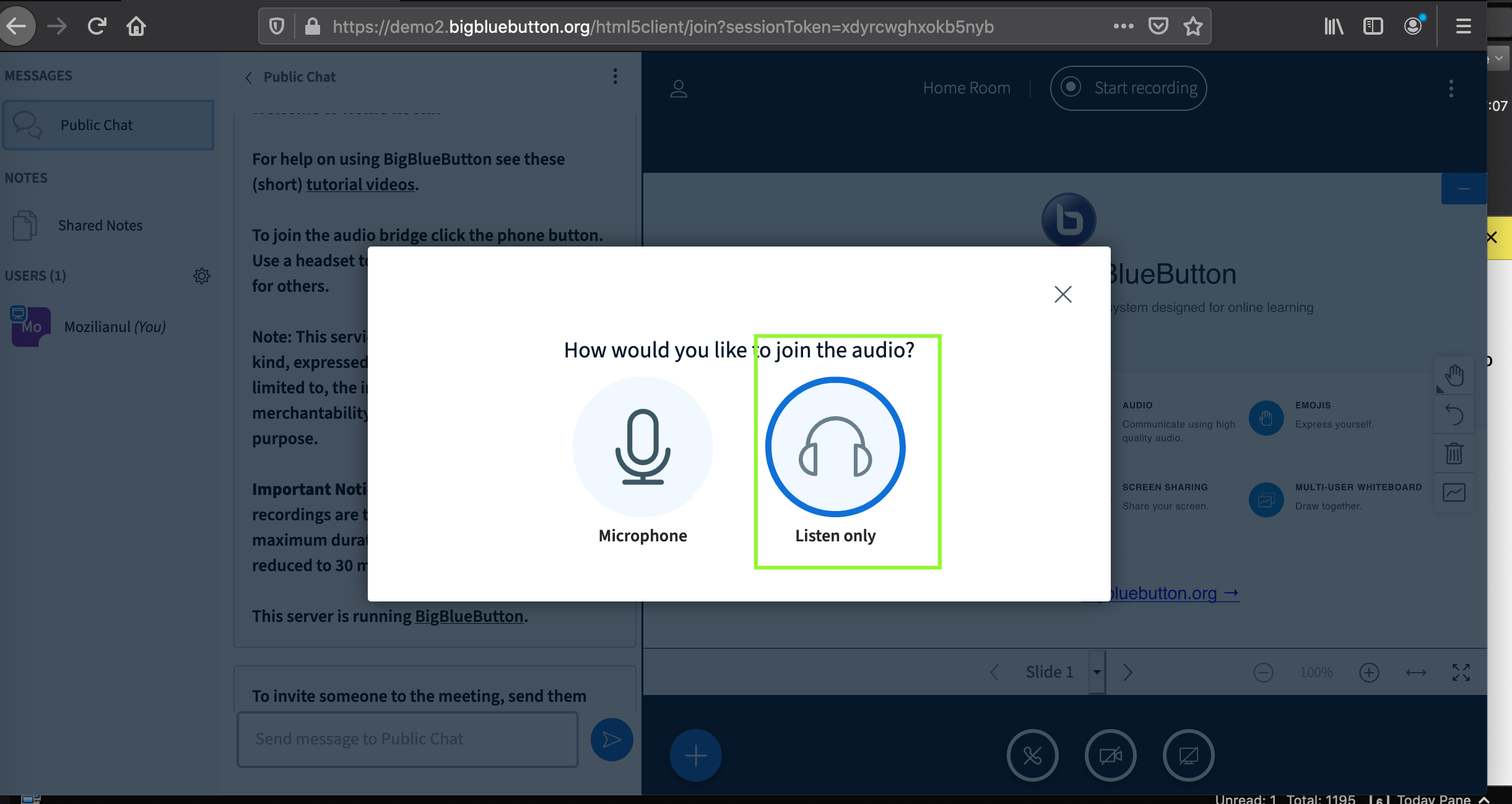Fit slide to width
Viewport: 1512px width, 804px height.
click(1415, 672)
